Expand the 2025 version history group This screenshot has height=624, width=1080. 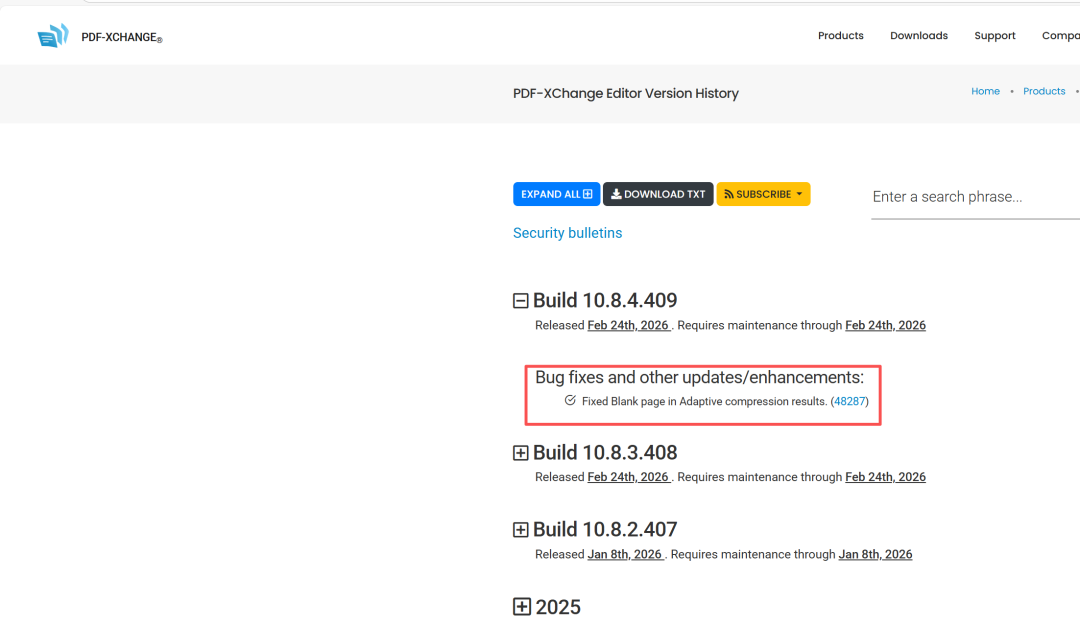point(522,607)
